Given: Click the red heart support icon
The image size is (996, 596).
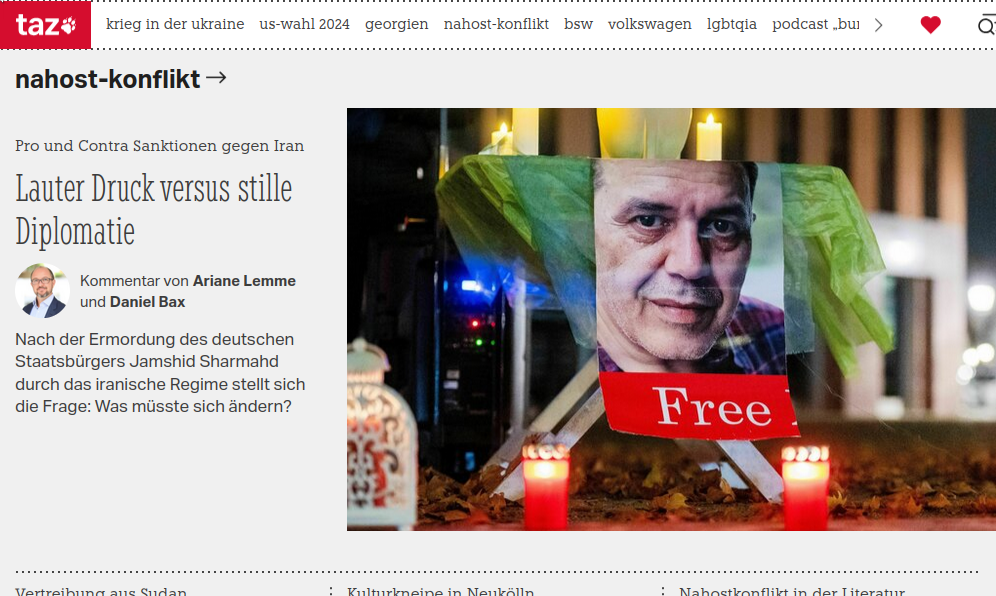Looking at the screenshot, I should pyautogui.click(x=931, y=25).
